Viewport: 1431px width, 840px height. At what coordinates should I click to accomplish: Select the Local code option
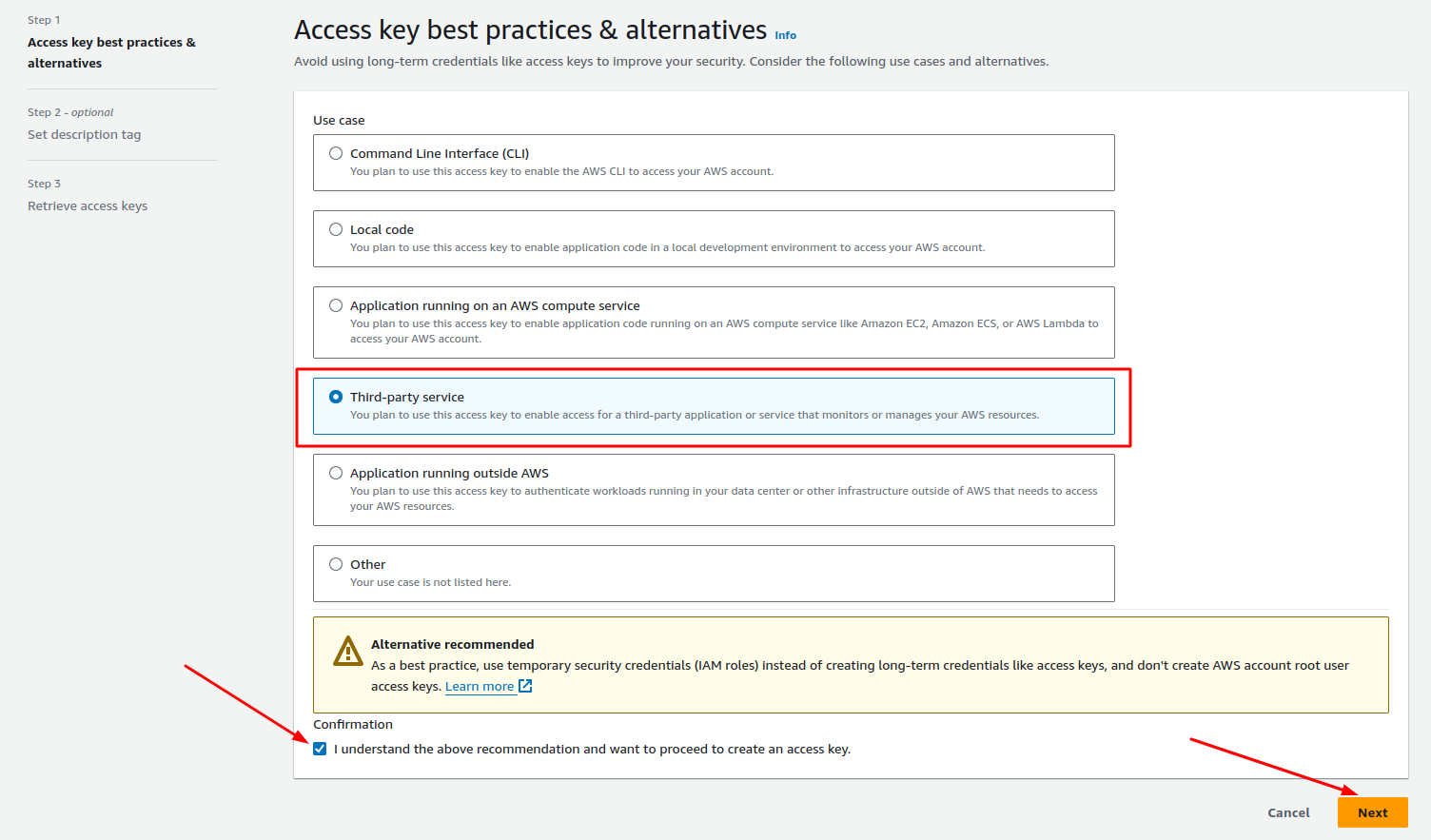(335, 228)
